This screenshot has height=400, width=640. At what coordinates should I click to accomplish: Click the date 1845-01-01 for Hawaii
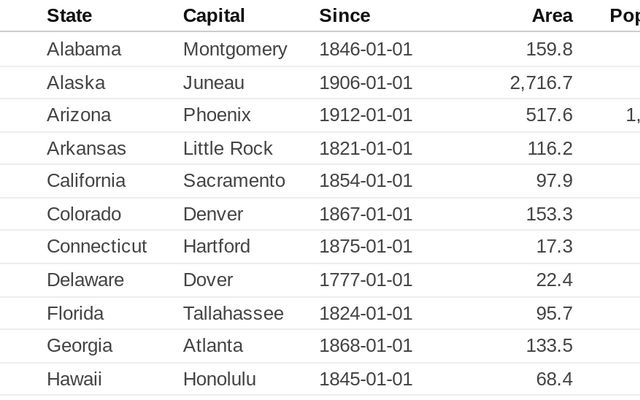pyautogui.click(x=365, y=379)
